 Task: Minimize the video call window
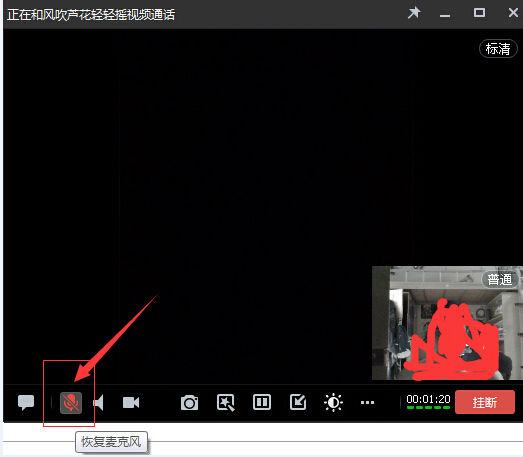[445, 15]
